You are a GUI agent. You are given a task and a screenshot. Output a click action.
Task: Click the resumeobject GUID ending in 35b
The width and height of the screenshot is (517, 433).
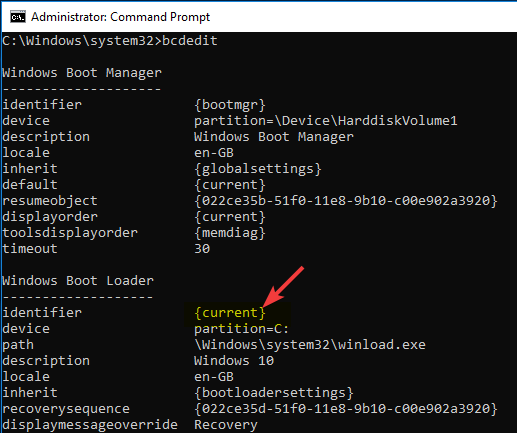pyautogui.click(x=346, y=201)
